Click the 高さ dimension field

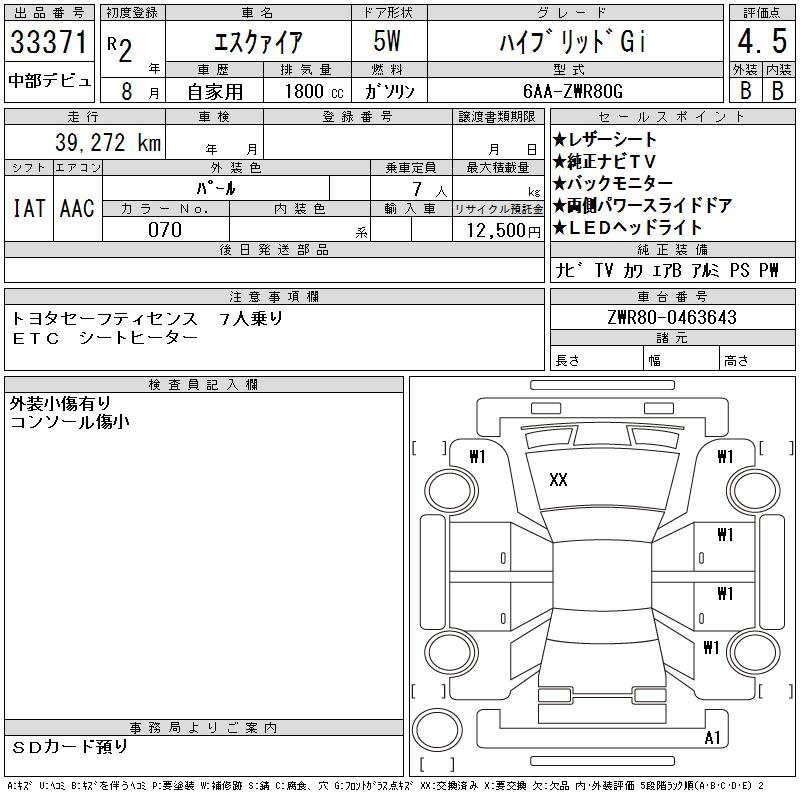click(758, 360)
